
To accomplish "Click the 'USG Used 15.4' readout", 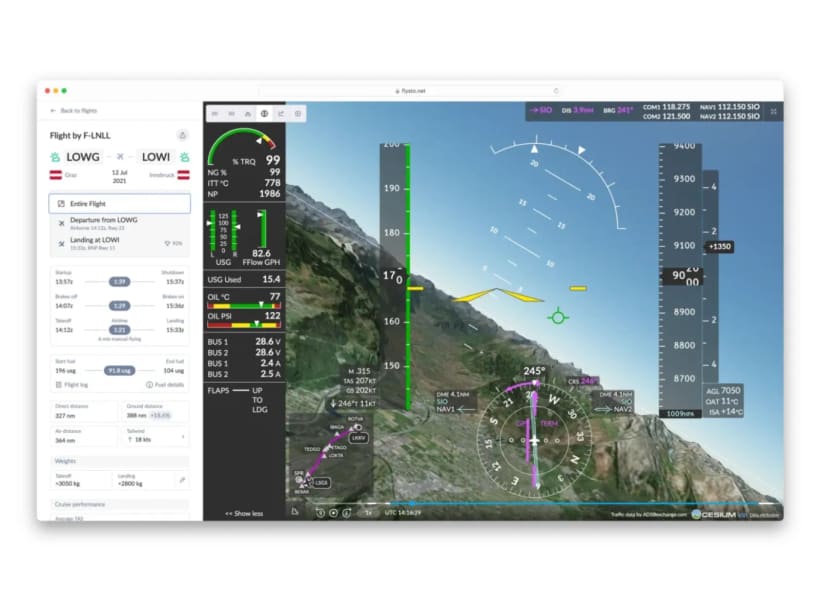I will [244, 279].
